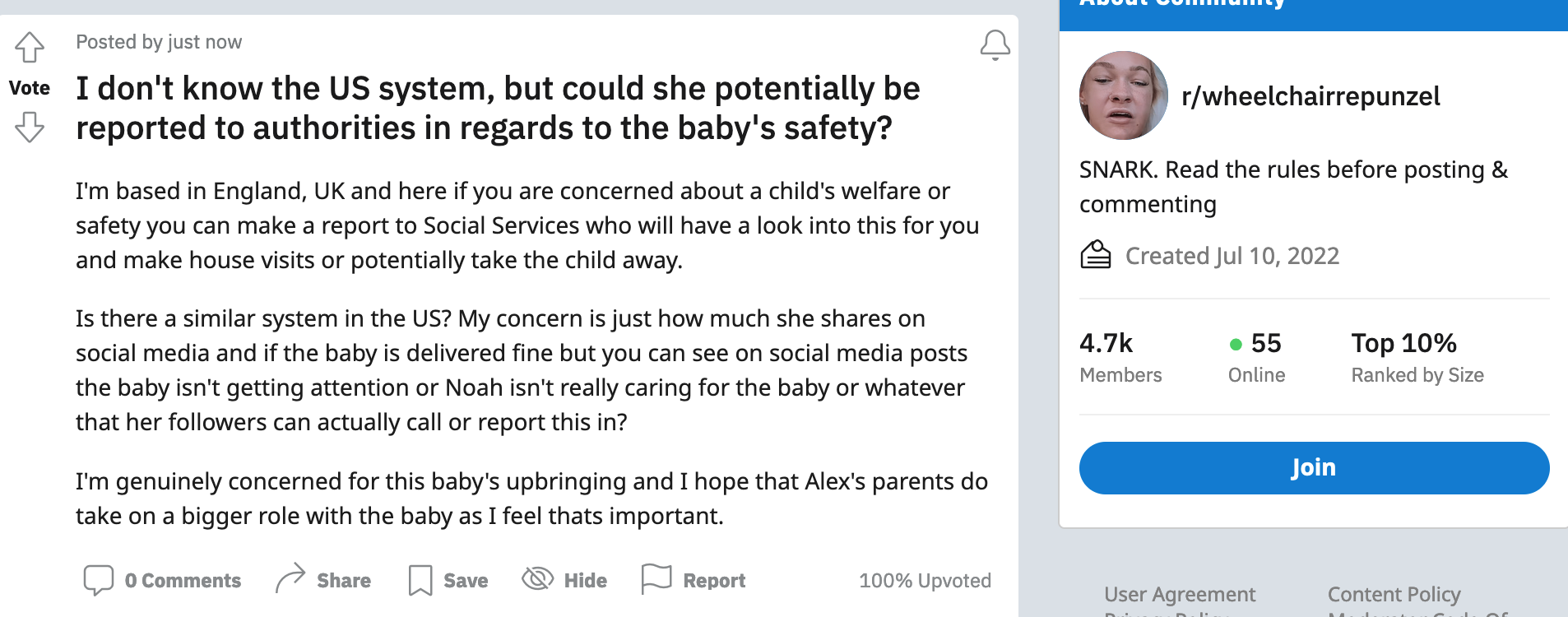Image resolution: width=1568 pixels, height=617 pixels.
Task: Open the Content Policy link
Action: (x=1394, y=594)
